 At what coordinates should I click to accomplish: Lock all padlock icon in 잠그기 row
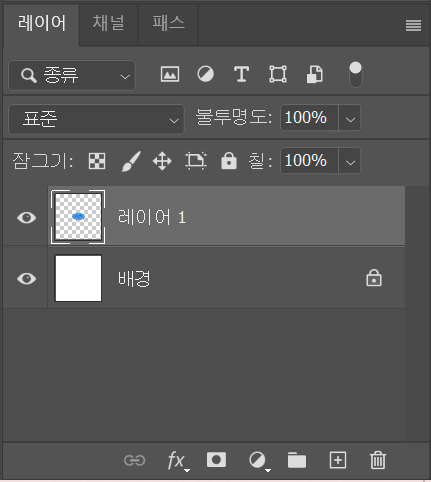tap(229, 161)
